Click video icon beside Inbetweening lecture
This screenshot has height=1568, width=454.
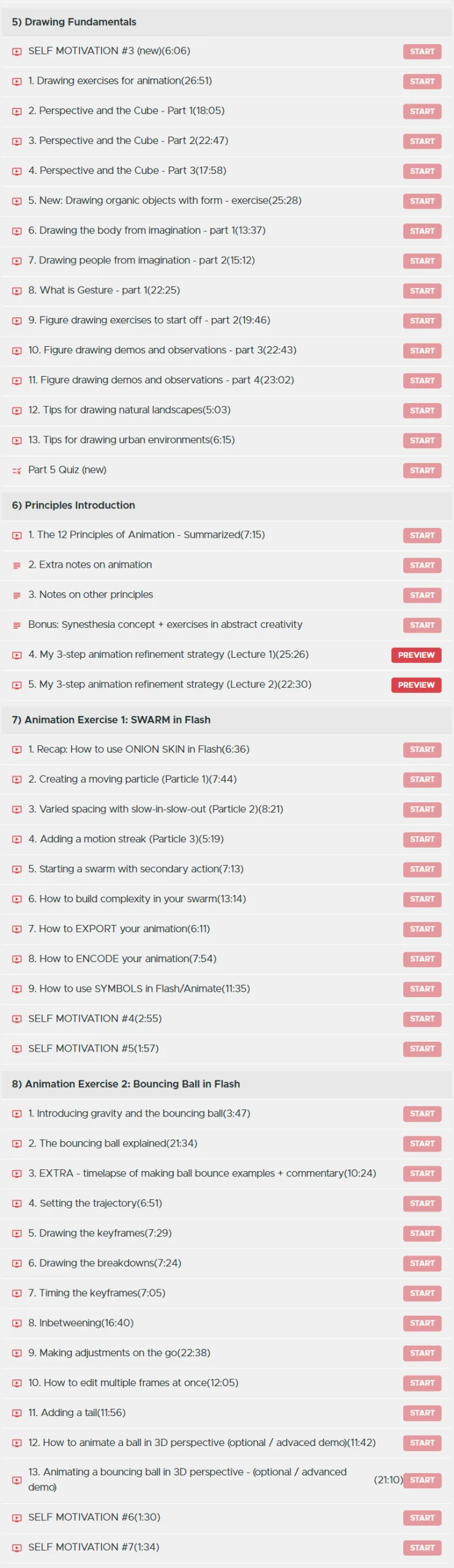[17, 1324]
